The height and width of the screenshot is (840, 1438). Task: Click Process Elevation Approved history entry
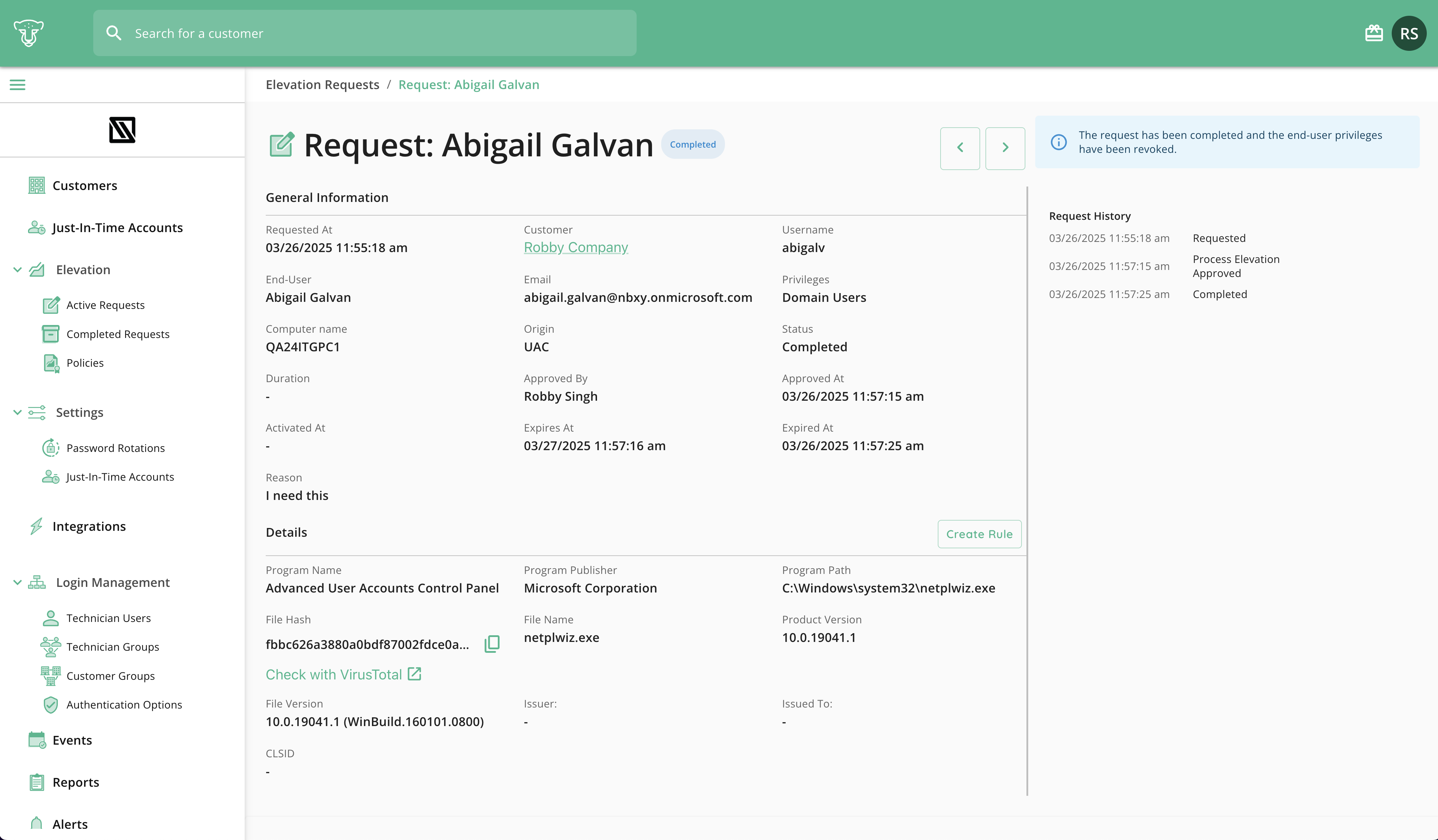(x=1236, y=266)
